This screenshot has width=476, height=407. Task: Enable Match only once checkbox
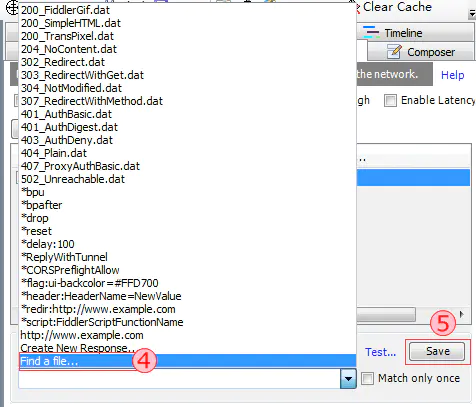pyautogui.click(x=367, y=379)
